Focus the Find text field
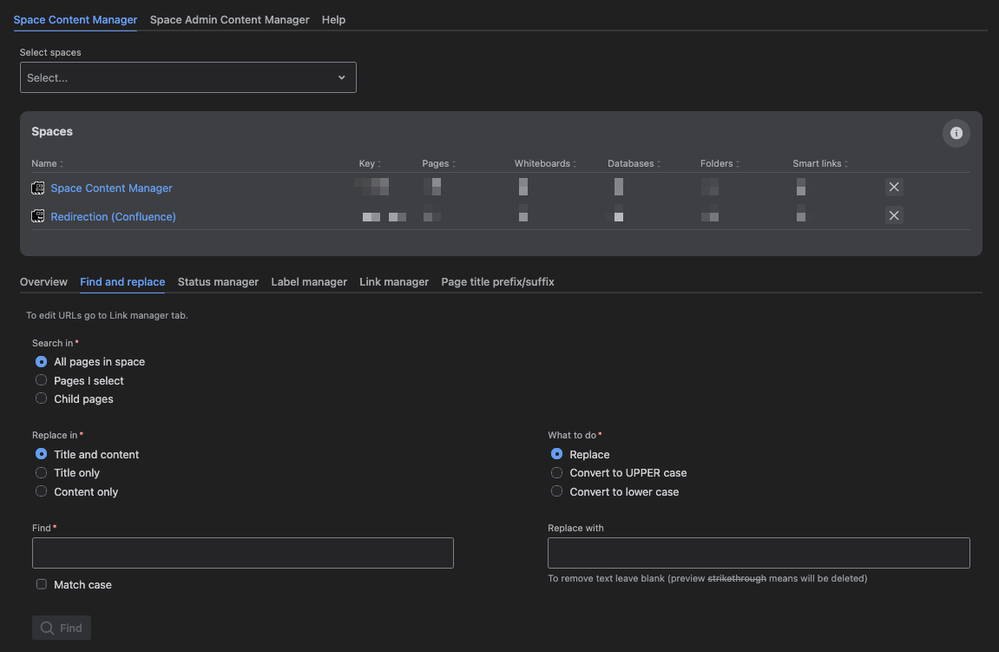Viewport: 999px width, 652px height. pos(243,553)
